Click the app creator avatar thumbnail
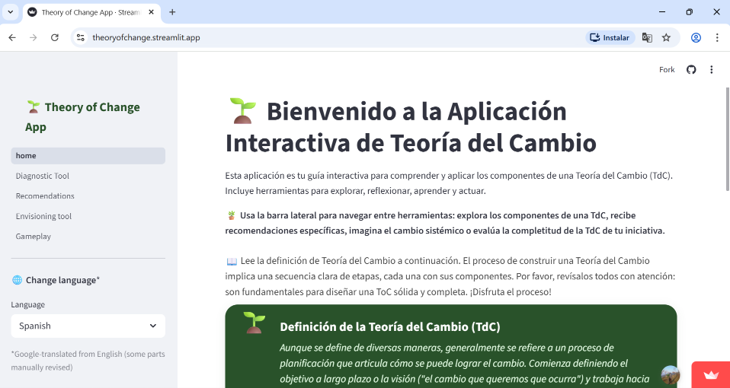The height and width of the screenshot is (388, 730). point(670,375)
